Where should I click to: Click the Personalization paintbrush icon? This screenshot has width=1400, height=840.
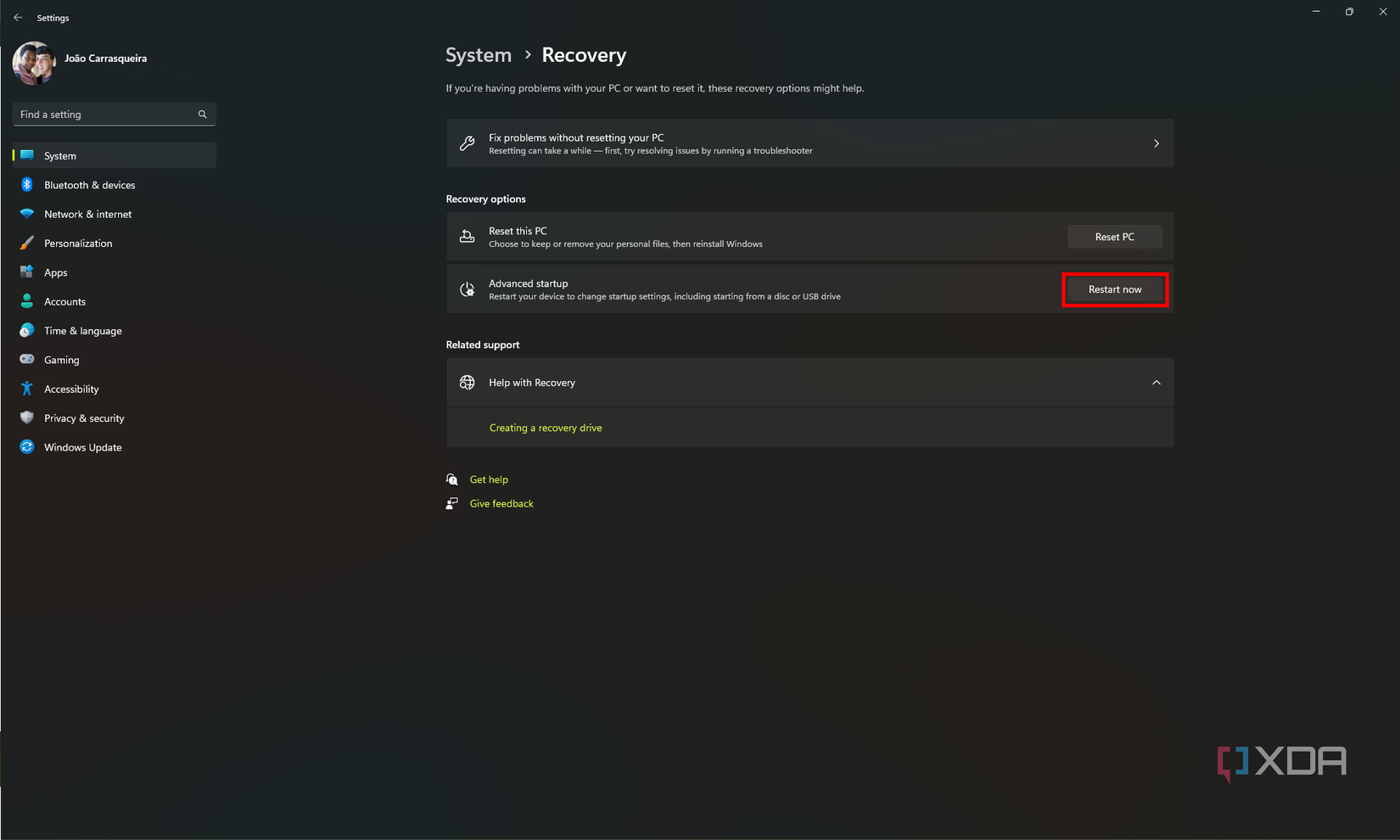[27, 244]
